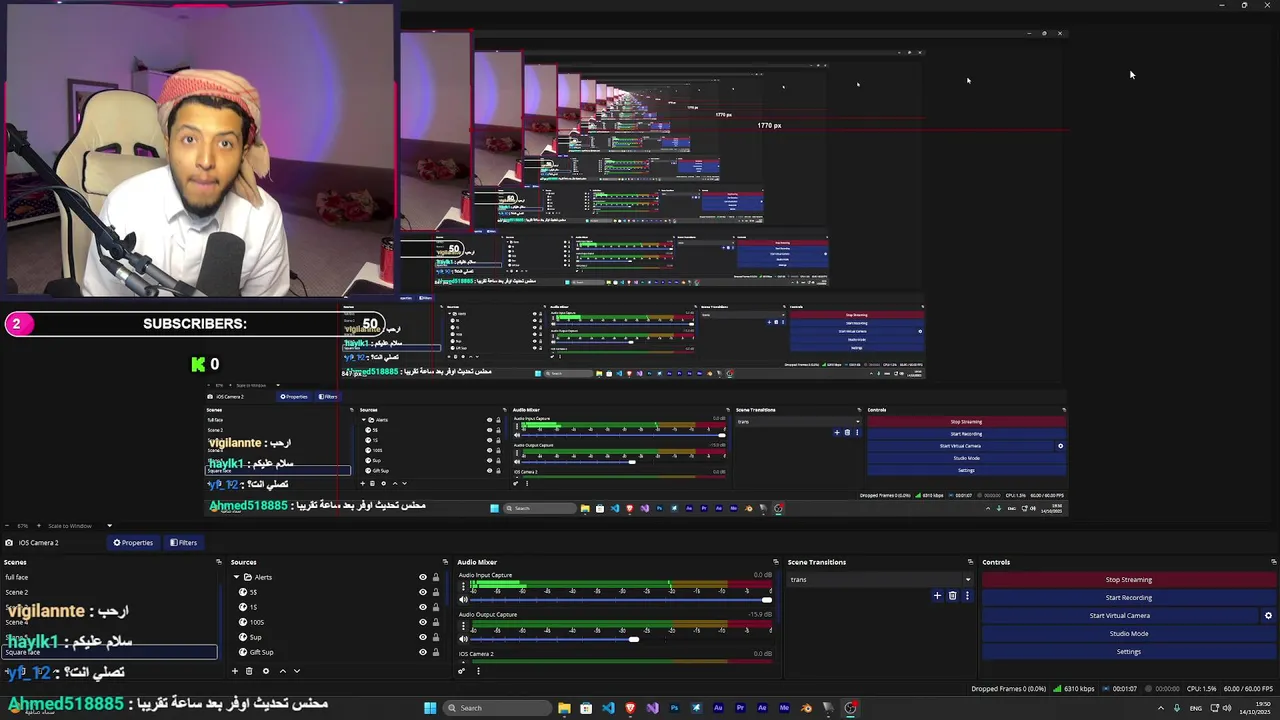
Task: Mute Audio Output Capture
Action: point(463,639)
